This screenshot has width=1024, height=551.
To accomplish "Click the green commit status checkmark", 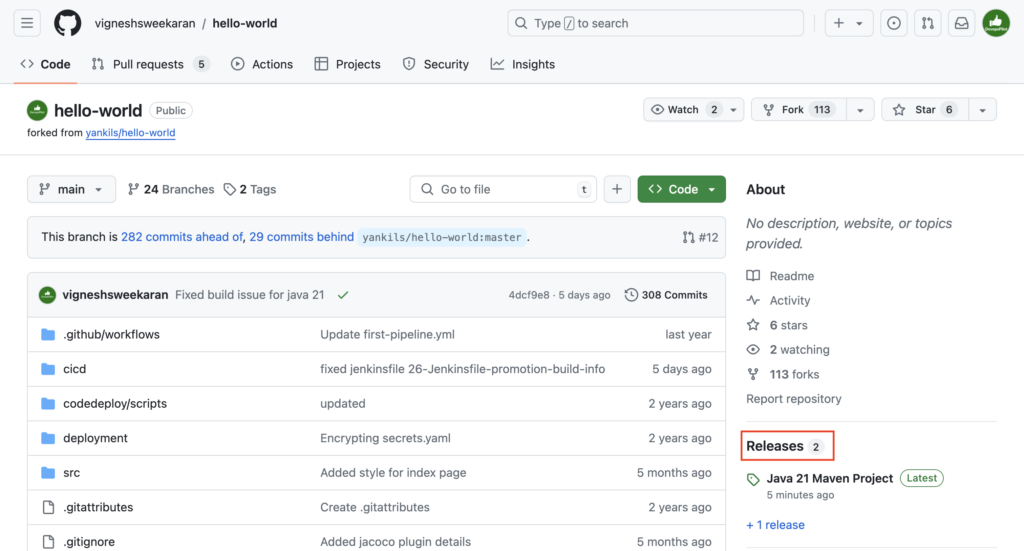I will [x=343, y=295].
